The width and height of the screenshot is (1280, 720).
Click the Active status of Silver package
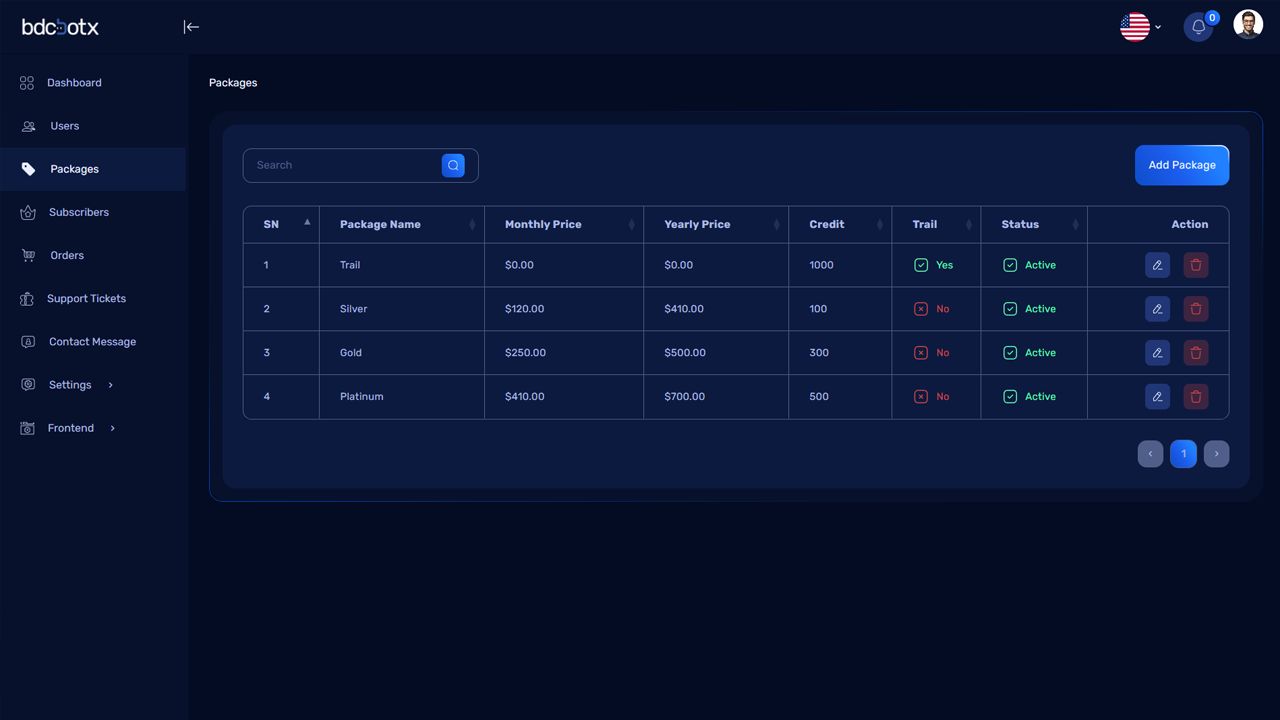[x=1030, y=309]
